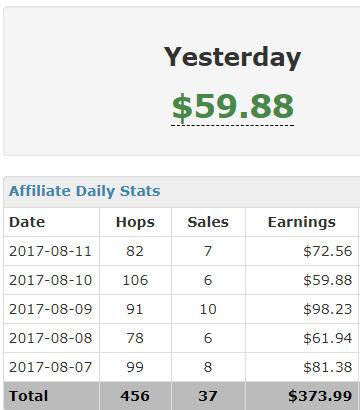
Task: Click the 2017-08-08 date cell
Action: coord(50,338)
